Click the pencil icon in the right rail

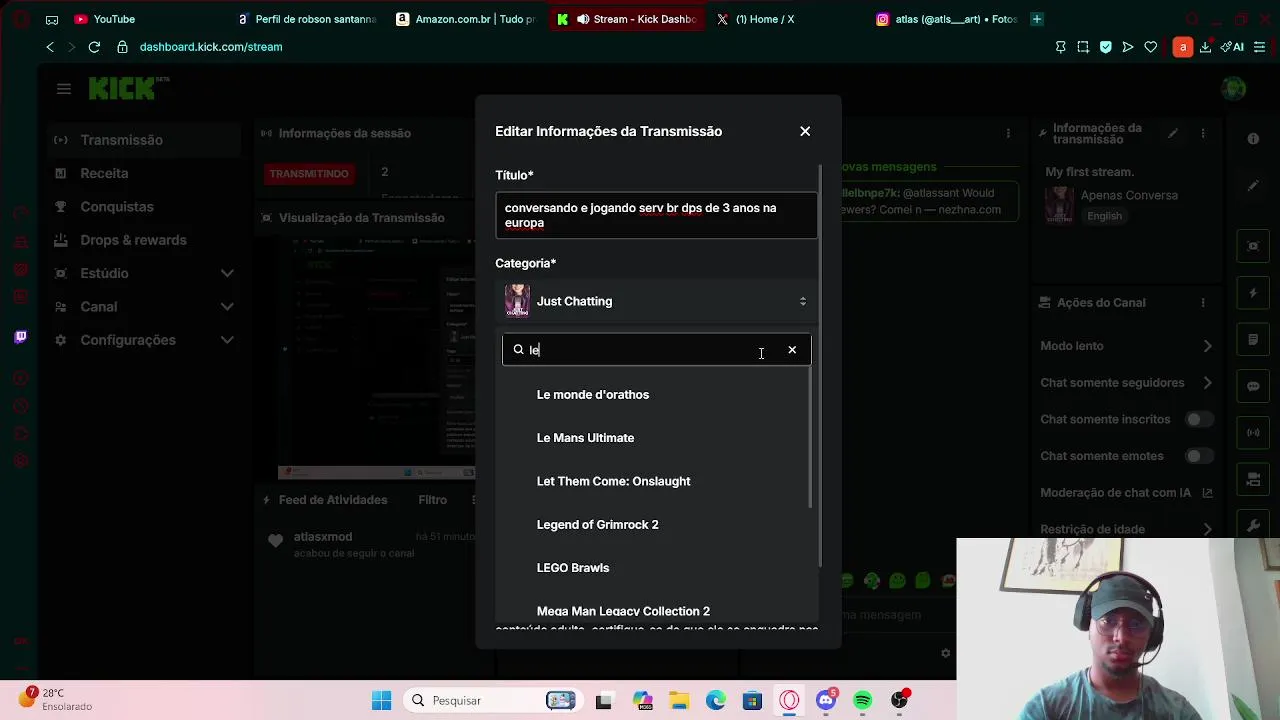point(1253,186)
